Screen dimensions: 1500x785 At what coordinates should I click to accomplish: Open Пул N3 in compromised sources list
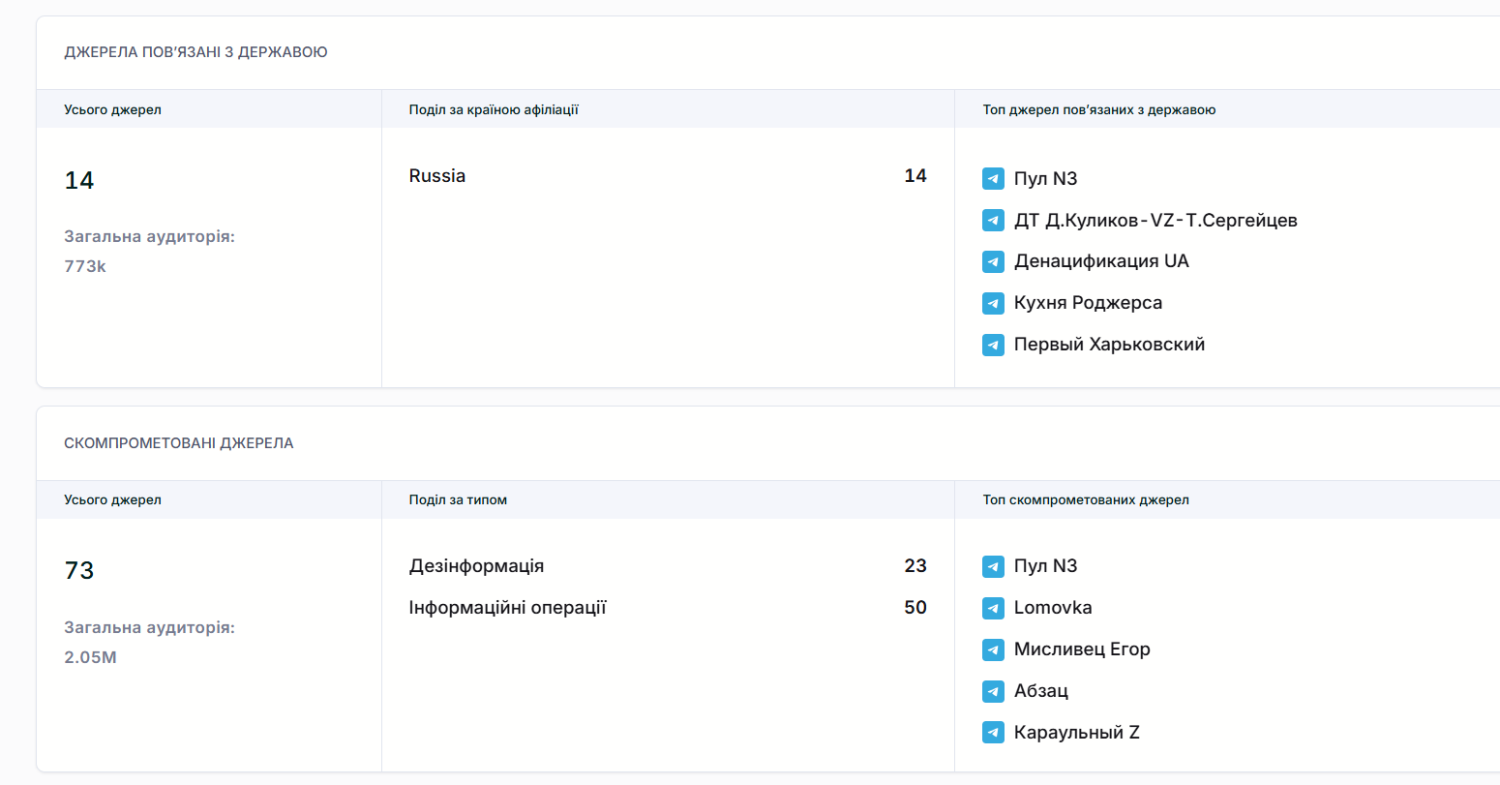tap(1045, 566)
